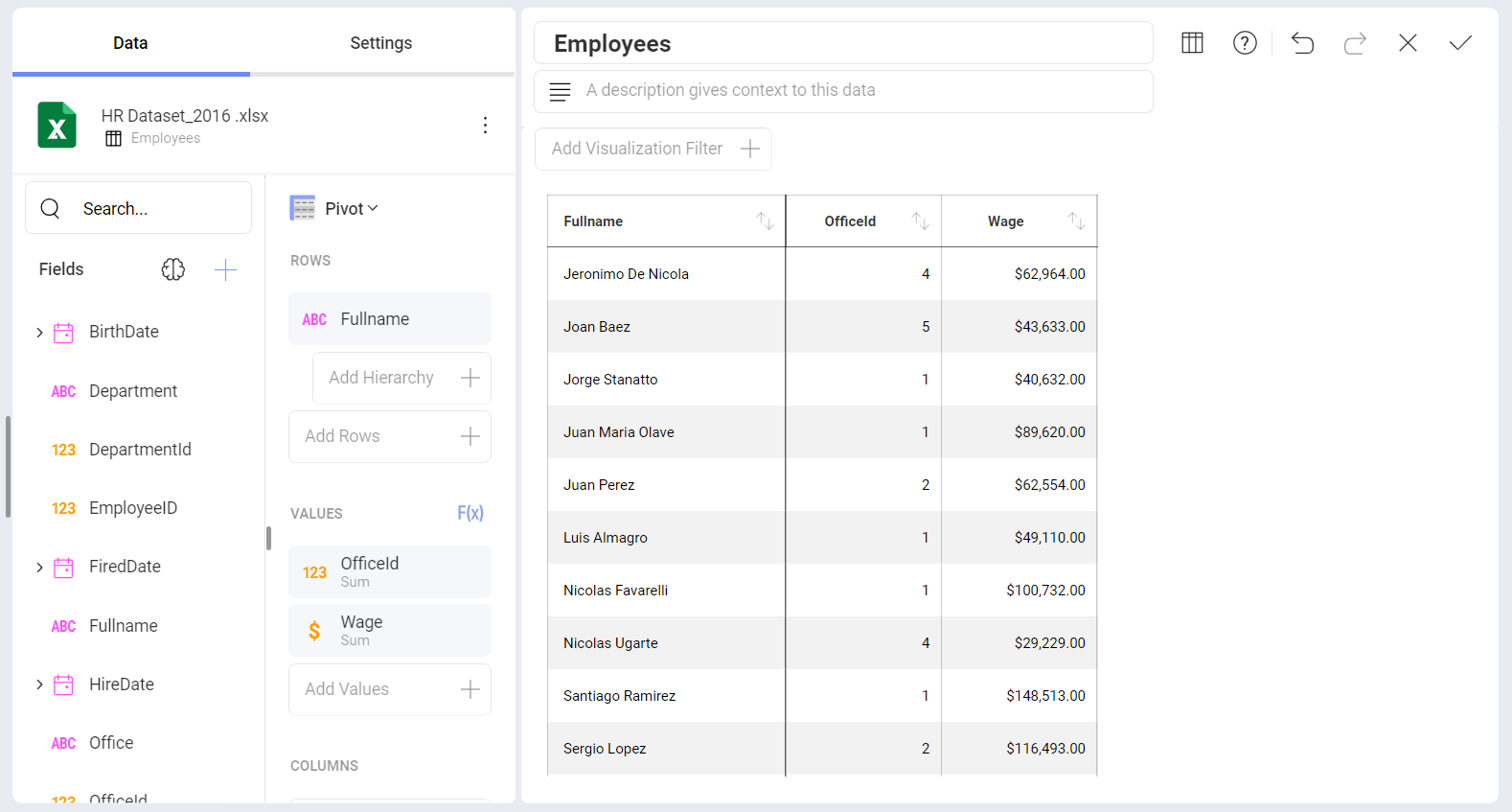Click the calendar icon of the BirthDate field
Viewport: 1512px width, 812px height.
click(x=63, y=333)
